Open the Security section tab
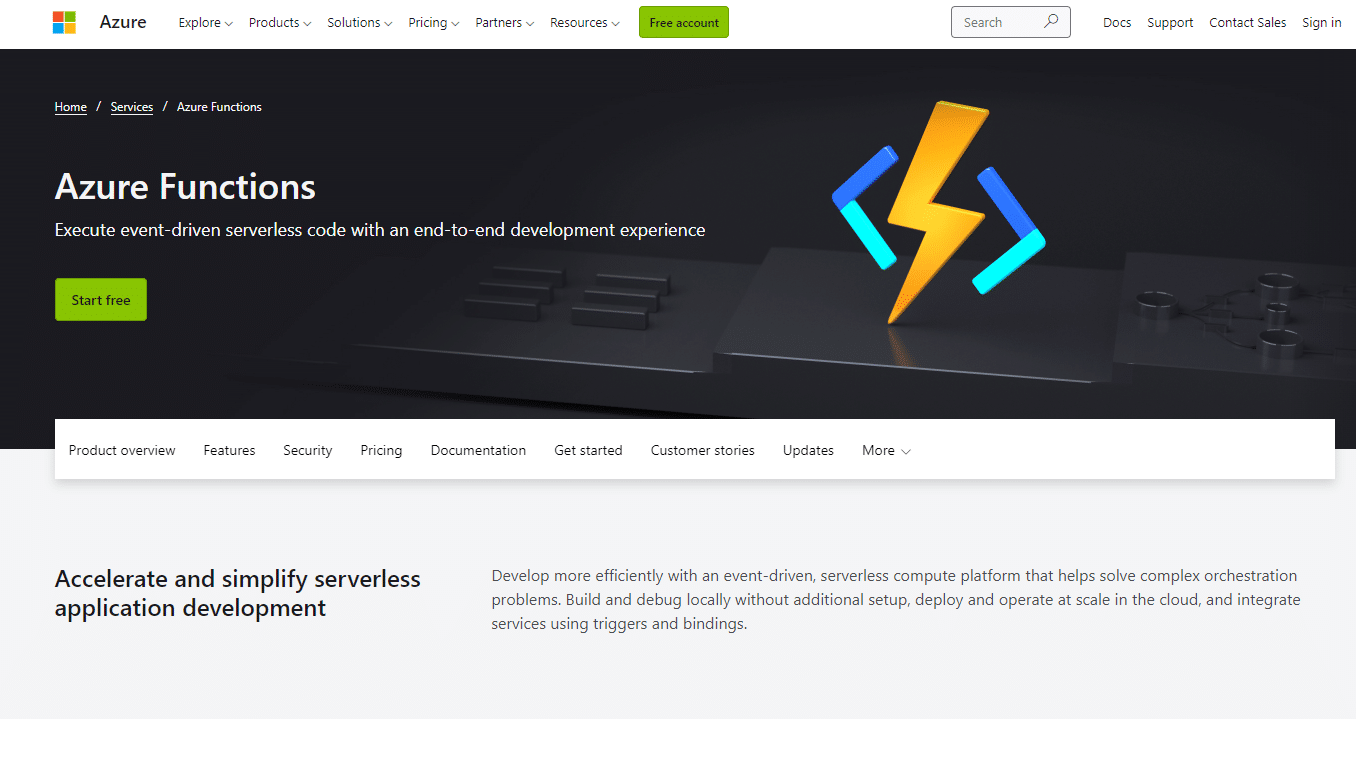This screenshot has width=1356, height=762. tap(307, 450)
